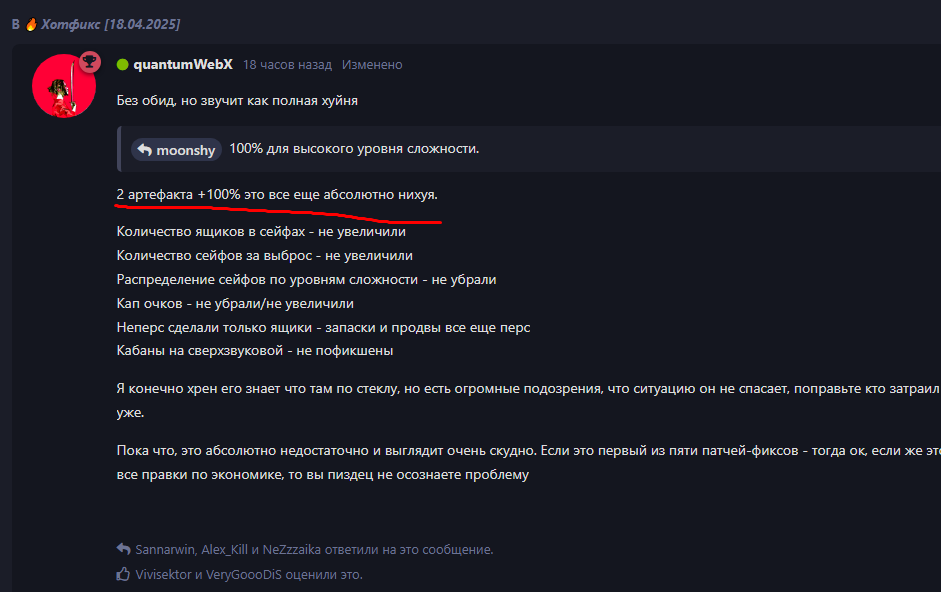Click the thumbs-up like icon
Screen dimensions: 941x592
(x=123, y=574)
